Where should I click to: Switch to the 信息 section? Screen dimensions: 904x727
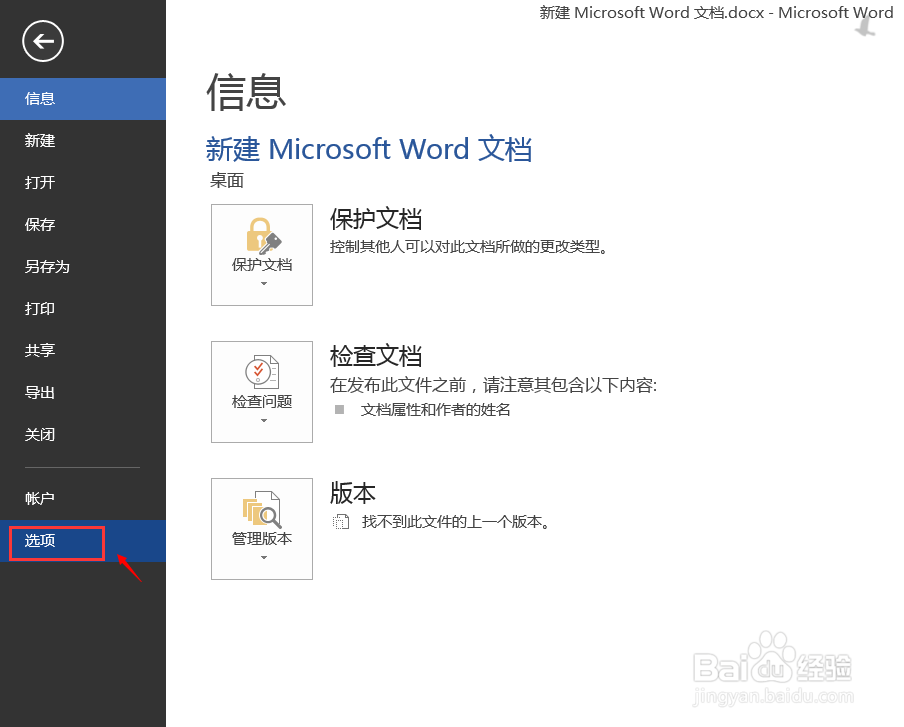(40, 98)
